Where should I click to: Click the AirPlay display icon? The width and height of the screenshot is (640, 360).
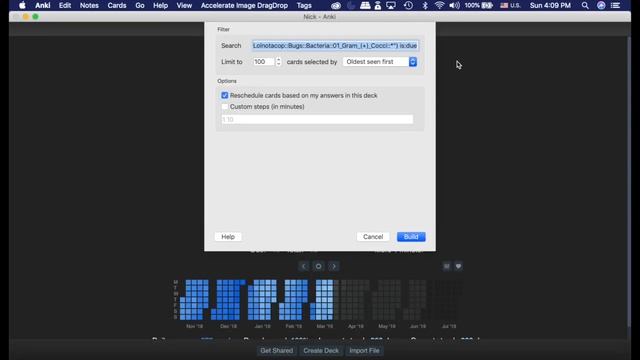click(x=391, y=5)
